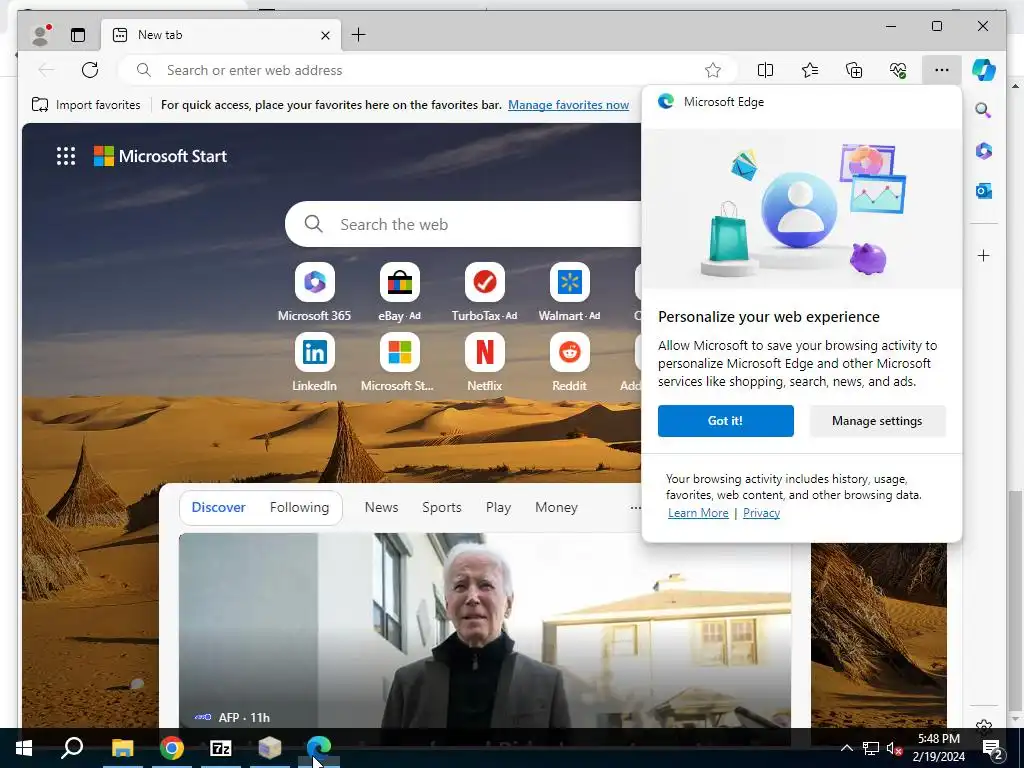Open File Explorer from the taskbar
Viewport: 1024px width, 768px height.
pyautogui.click(x=122, y=748)
